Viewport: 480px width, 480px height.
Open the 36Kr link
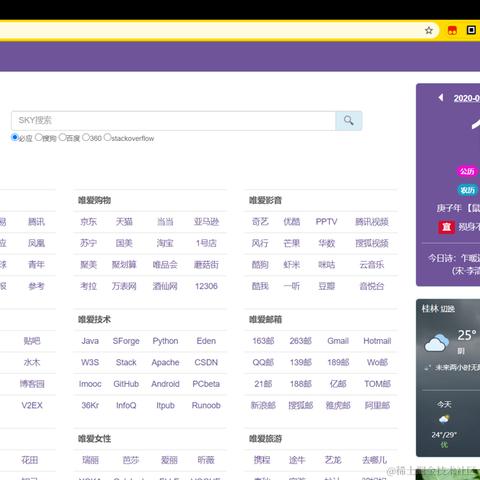[x=90, y=405]
